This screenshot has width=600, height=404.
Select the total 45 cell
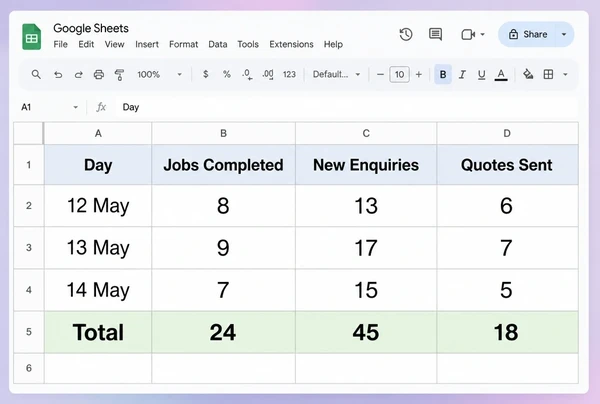[366, 332]
